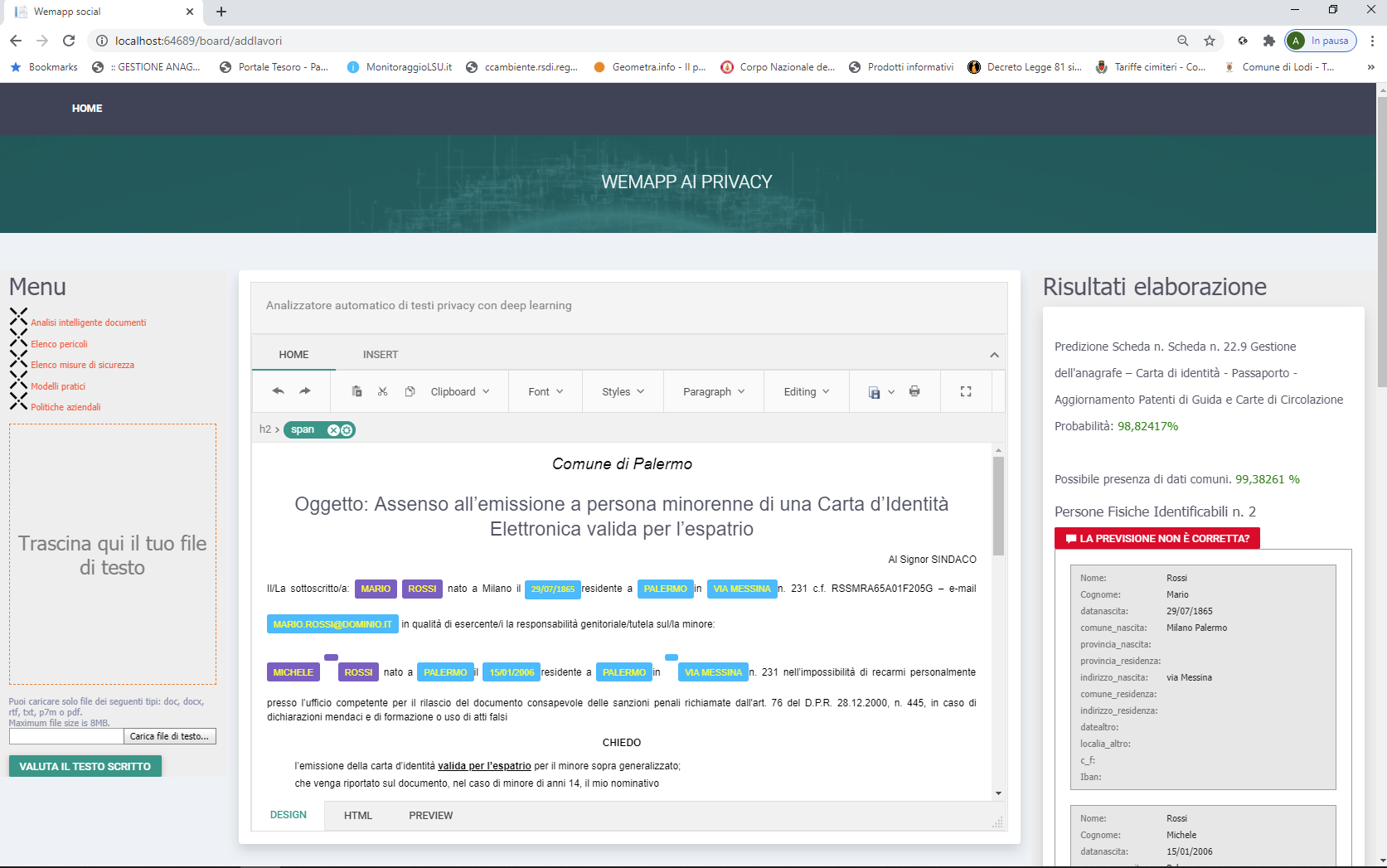This screenshot has width=1387, height=868.
Task: Click the copy icon in toolbar
Action: pyautogui.click(x=410, y=391)
